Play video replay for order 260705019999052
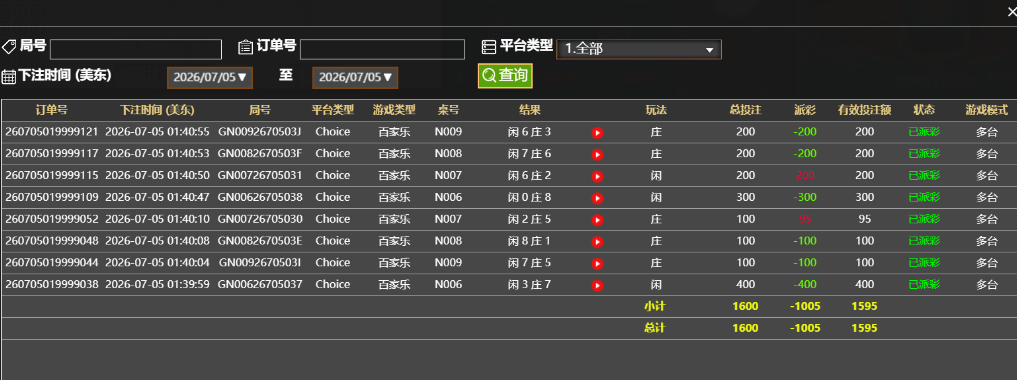 [x=597, y=220]
